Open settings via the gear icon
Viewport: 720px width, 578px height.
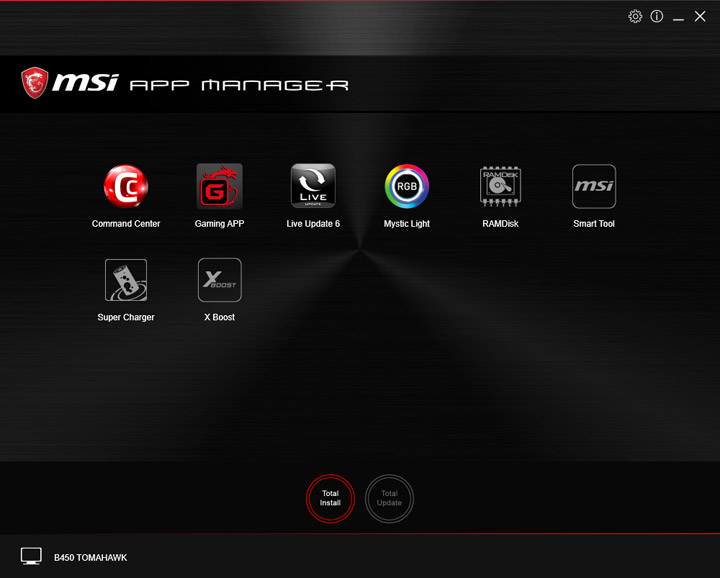coord(635,17)
